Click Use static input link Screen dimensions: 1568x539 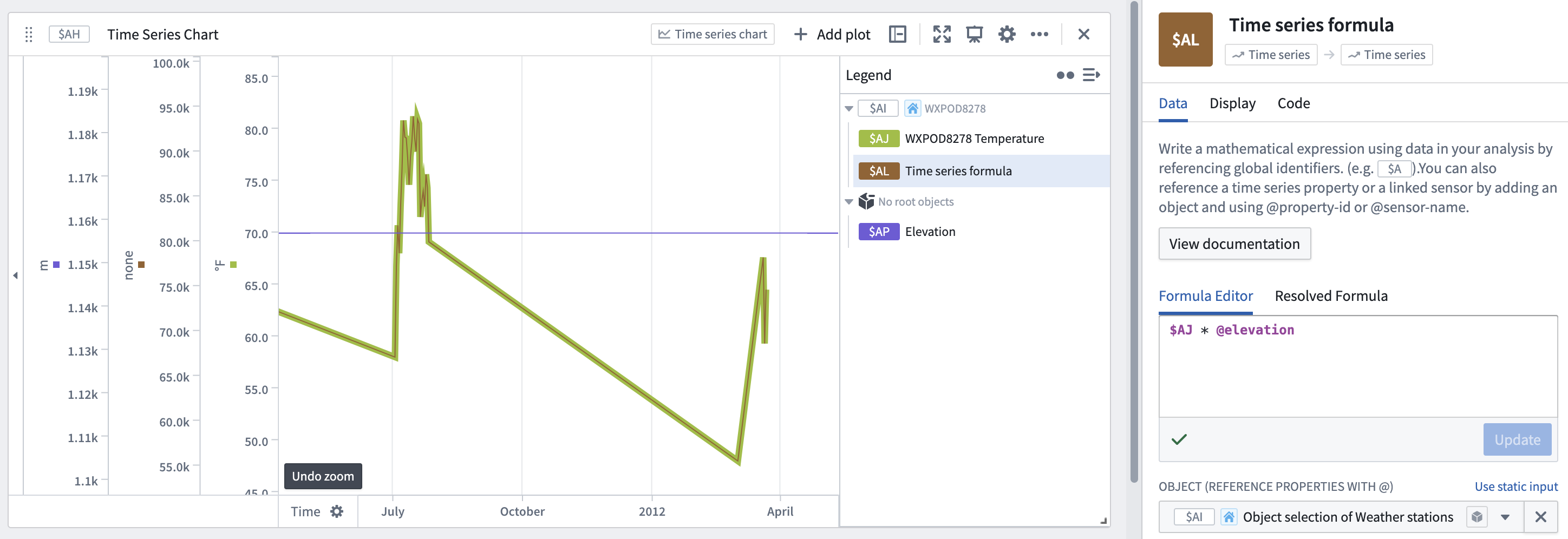(1515, 487)
